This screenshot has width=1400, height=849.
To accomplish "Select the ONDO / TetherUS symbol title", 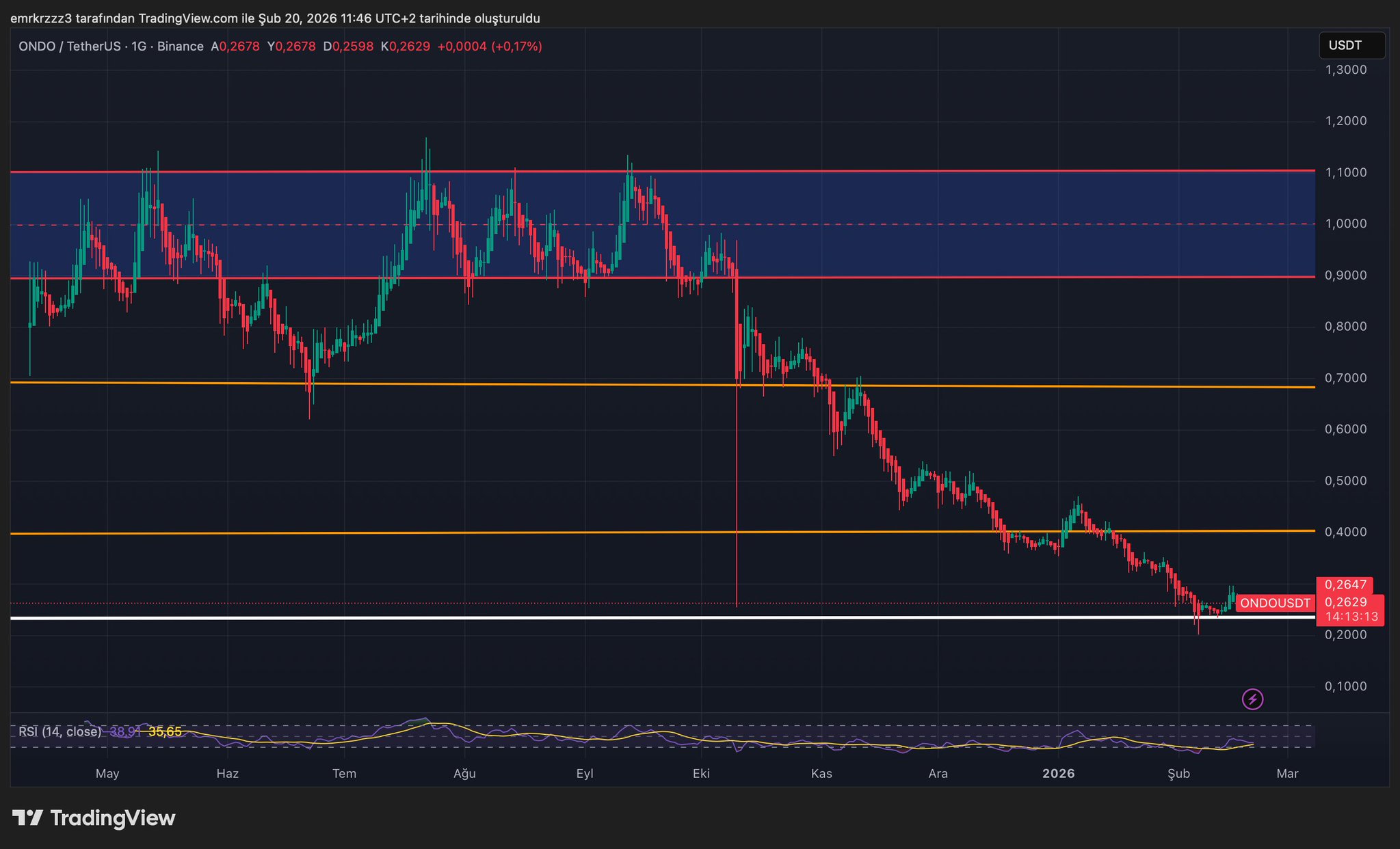I will click(x=69, y=46).
